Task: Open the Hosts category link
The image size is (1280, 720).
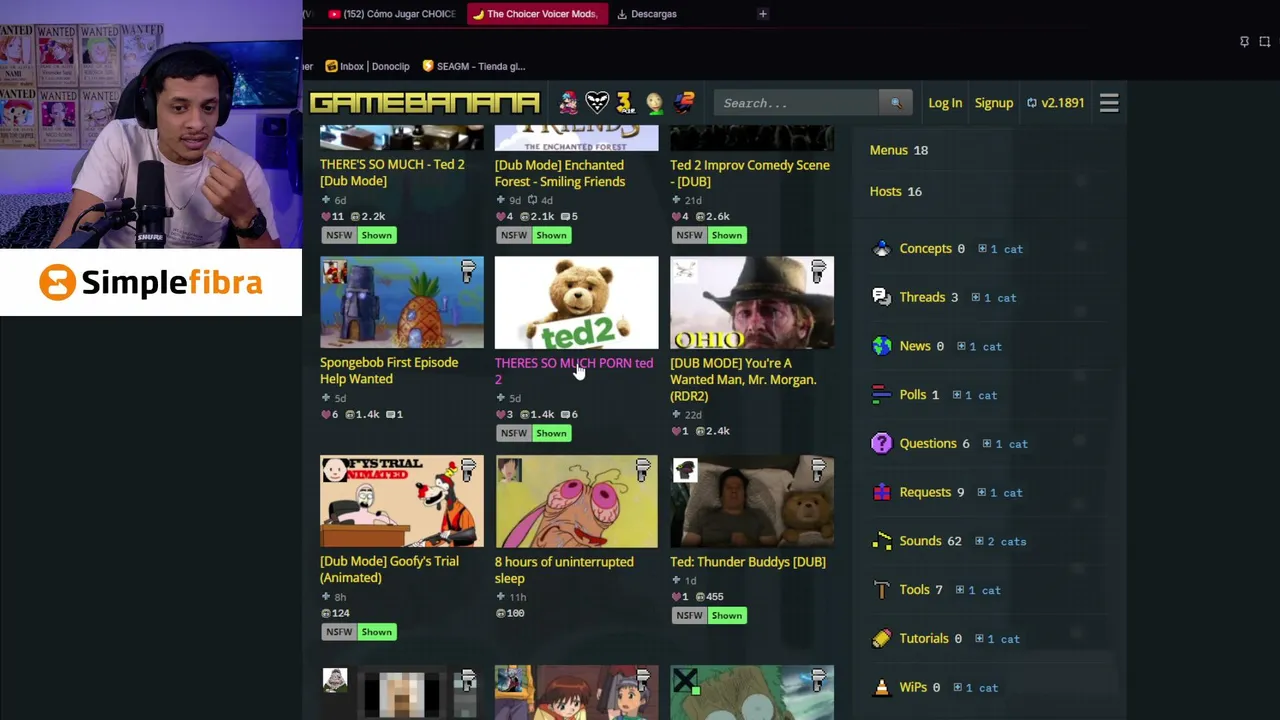Action: pos(886,191)
